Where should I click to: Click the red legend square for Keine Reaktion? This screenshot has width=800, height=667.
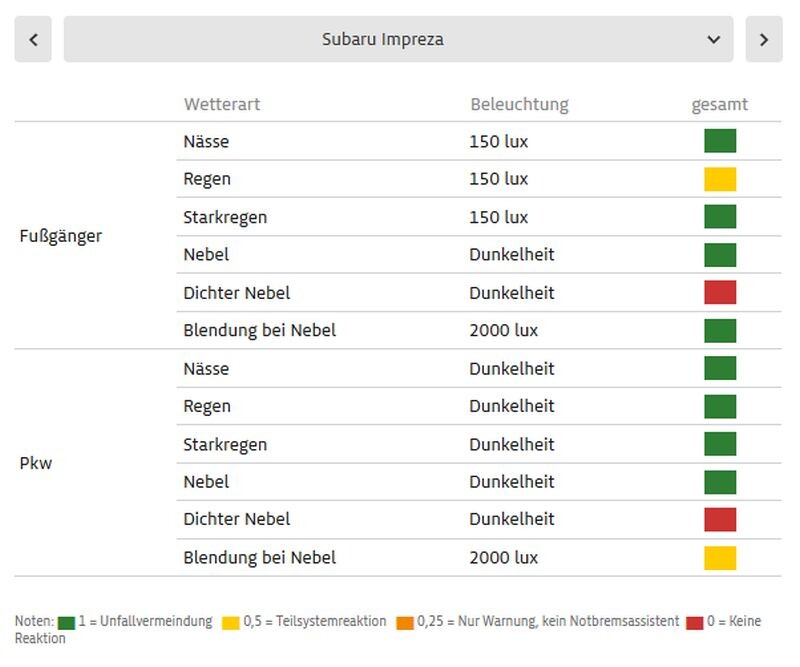695,623
